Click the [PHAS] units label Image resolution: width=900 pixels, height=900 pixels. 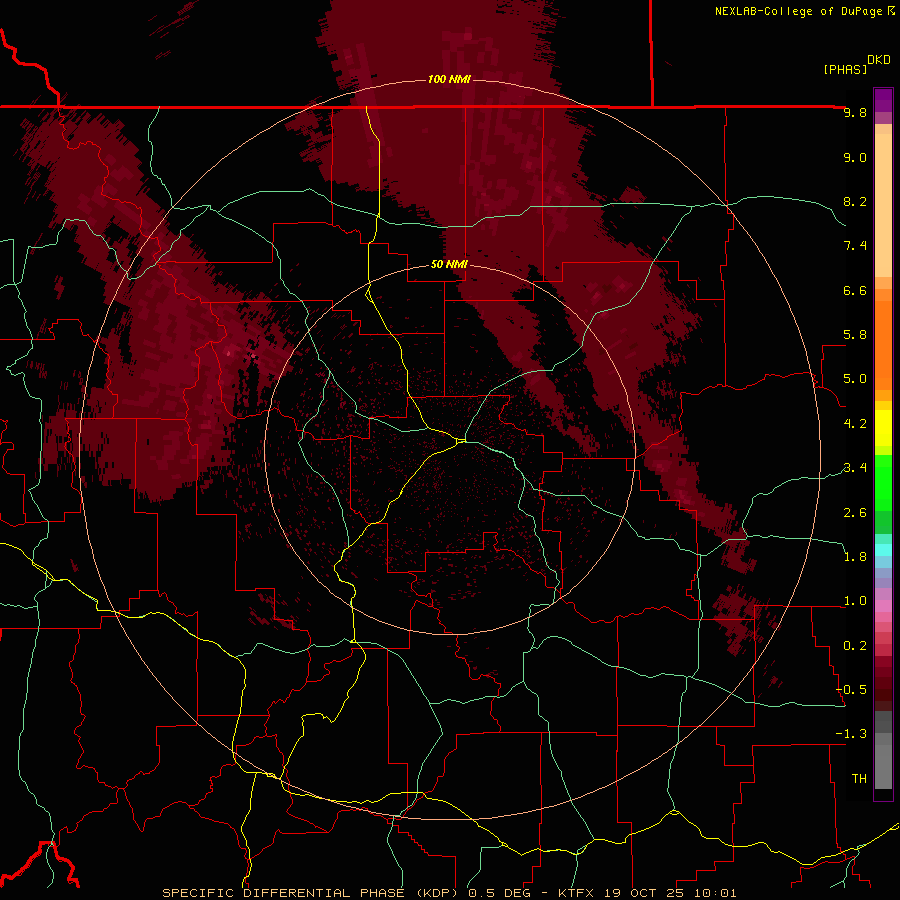(845, 69)
